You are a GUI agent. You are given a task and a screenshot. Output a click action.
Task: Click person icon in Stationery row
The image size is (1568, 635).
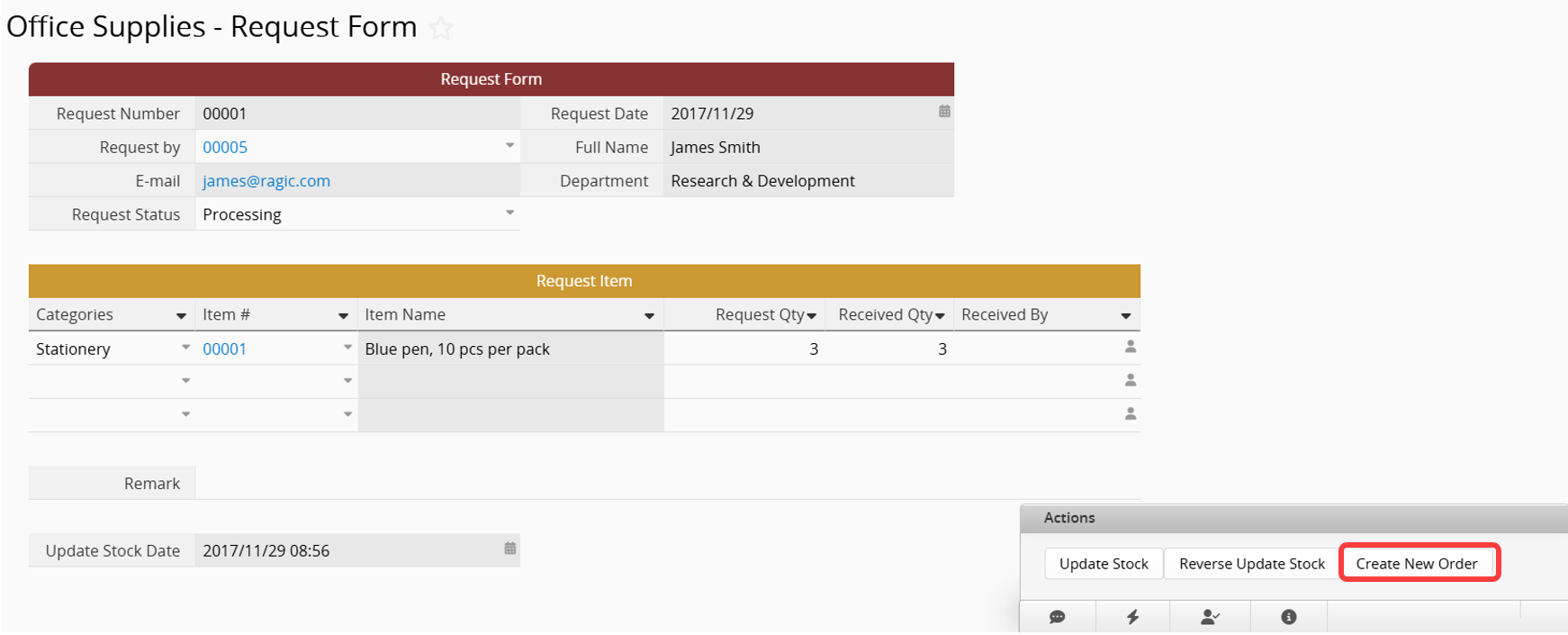[x=1130, y=348]
